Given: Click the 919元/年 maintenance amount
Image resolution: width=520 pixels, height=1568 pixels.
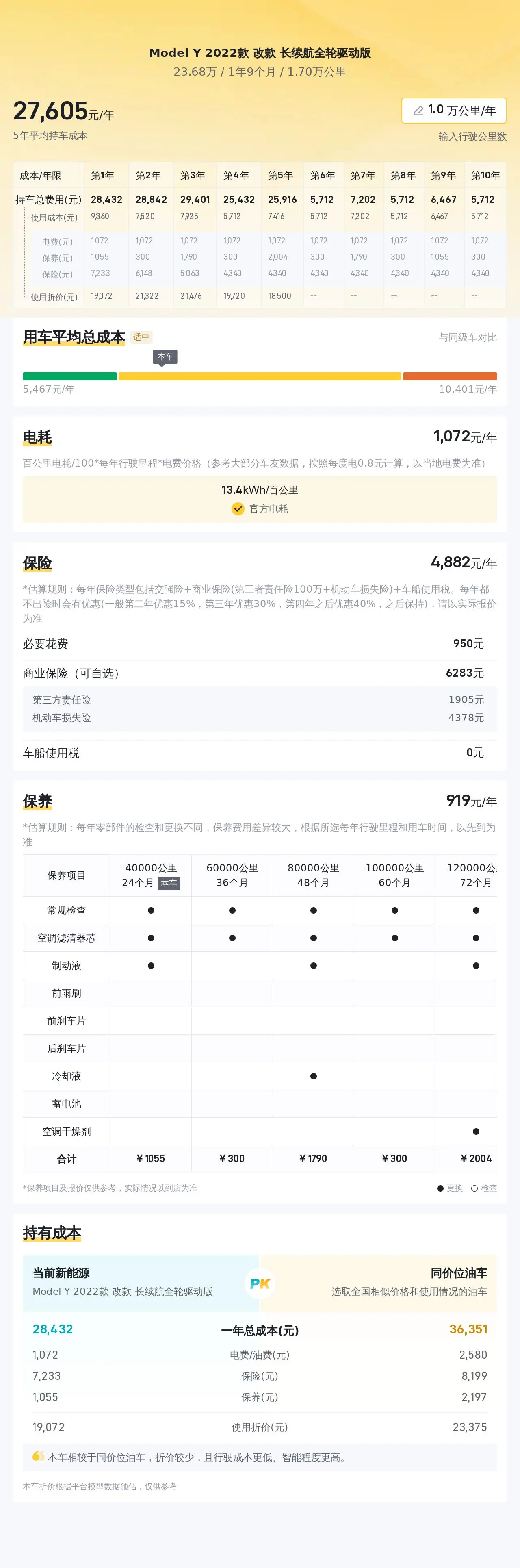Looking at the screenshot, I should [x=471, y=800].
